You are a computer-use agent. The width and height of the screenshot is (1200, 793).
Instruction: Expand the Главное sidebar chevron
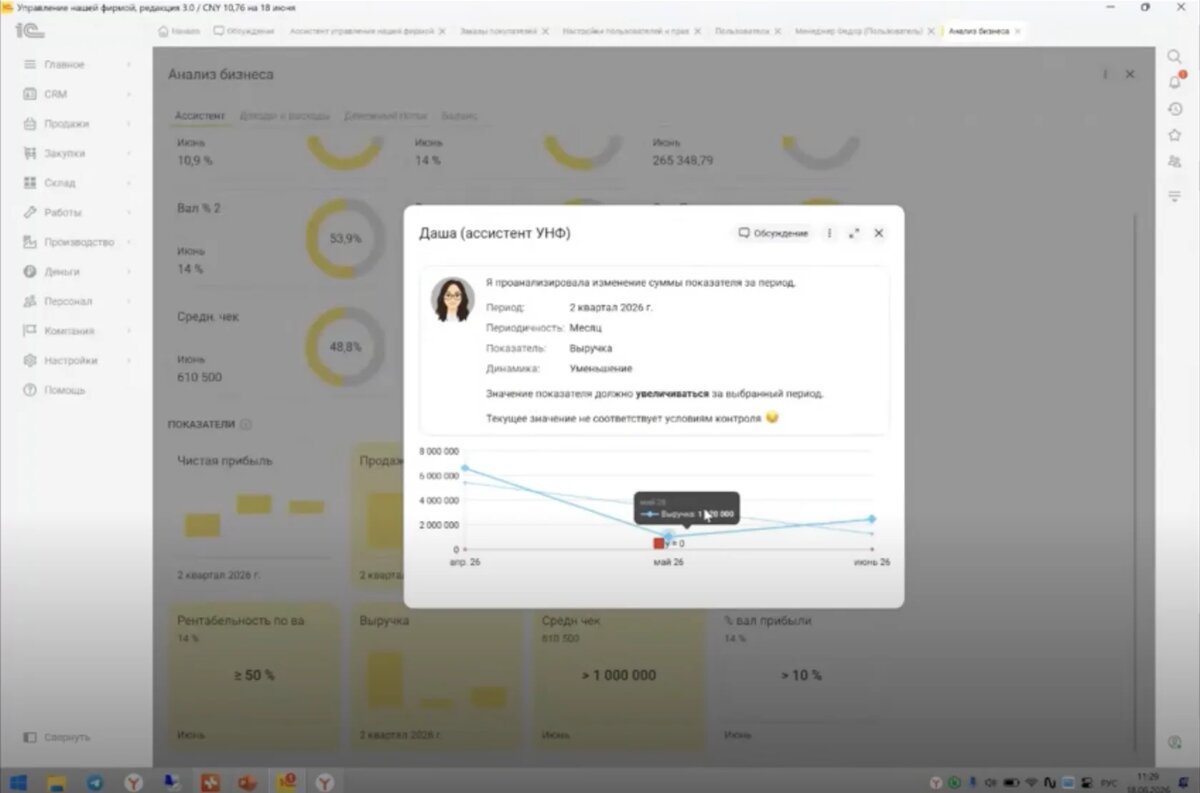pos(129,65)
